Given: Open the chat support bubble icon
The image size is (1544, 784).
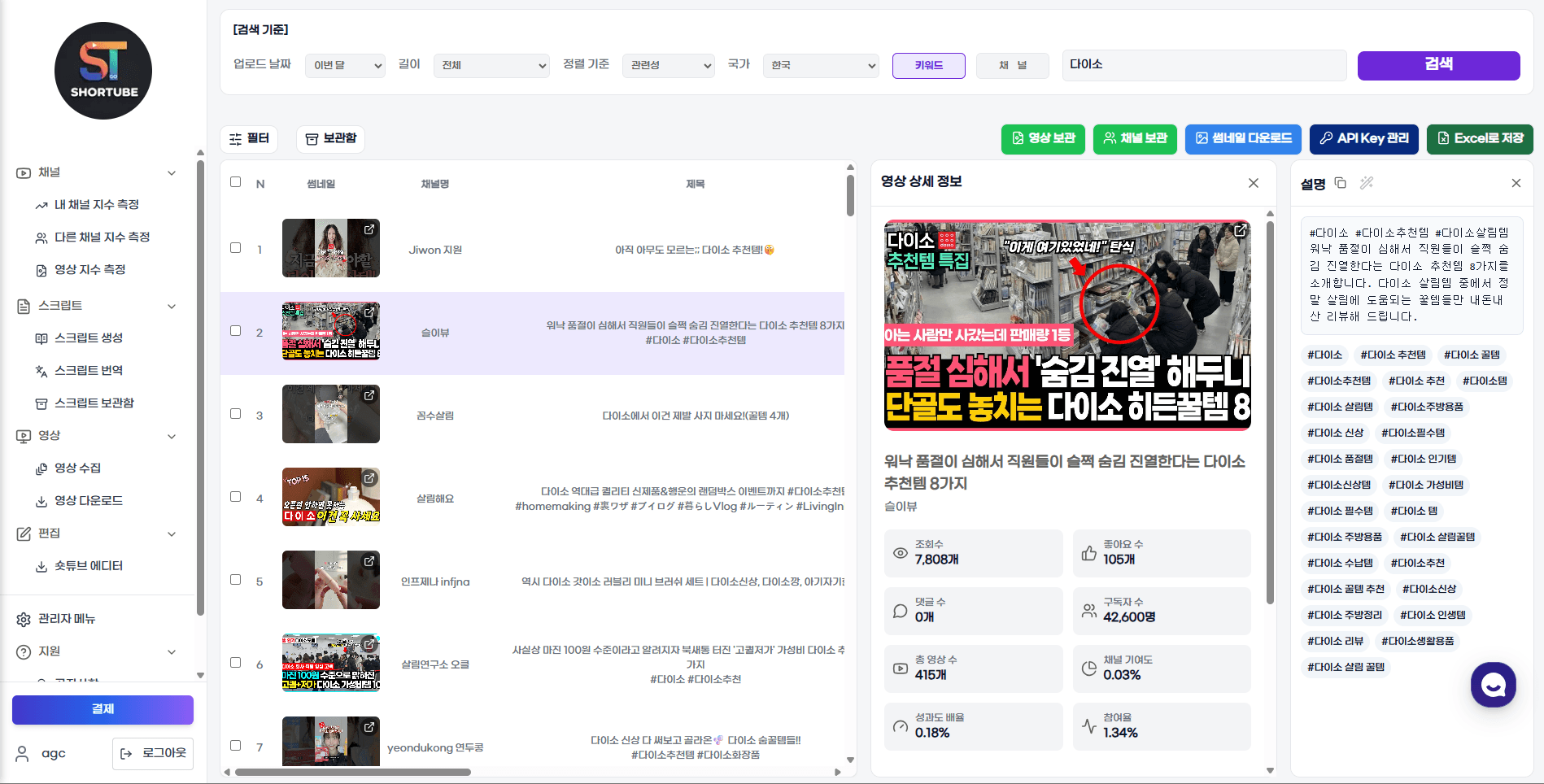Looking at the screenshot, I should coord(1493,685).
